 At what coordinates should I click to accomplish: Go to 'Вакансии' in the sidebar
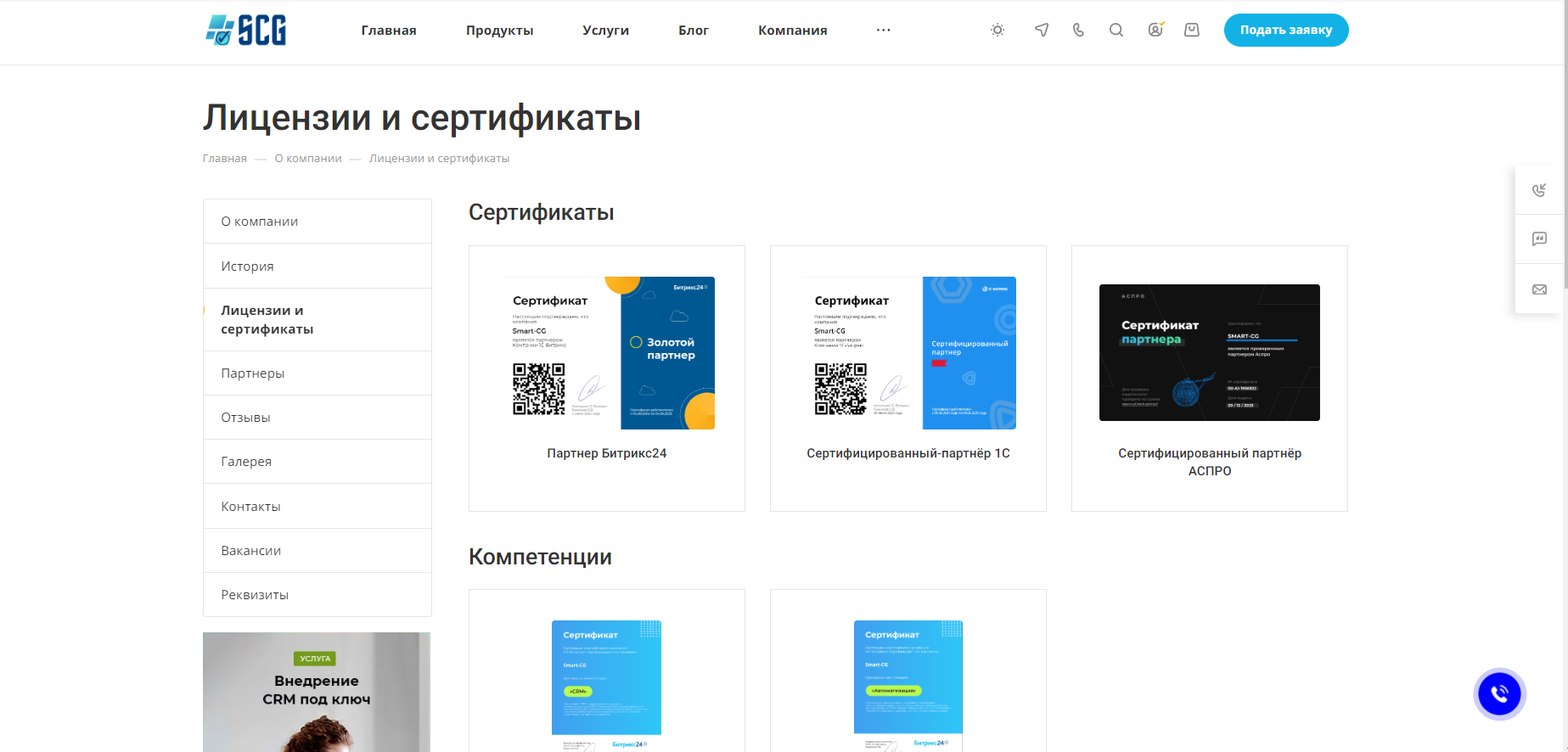tap(318, 551)
